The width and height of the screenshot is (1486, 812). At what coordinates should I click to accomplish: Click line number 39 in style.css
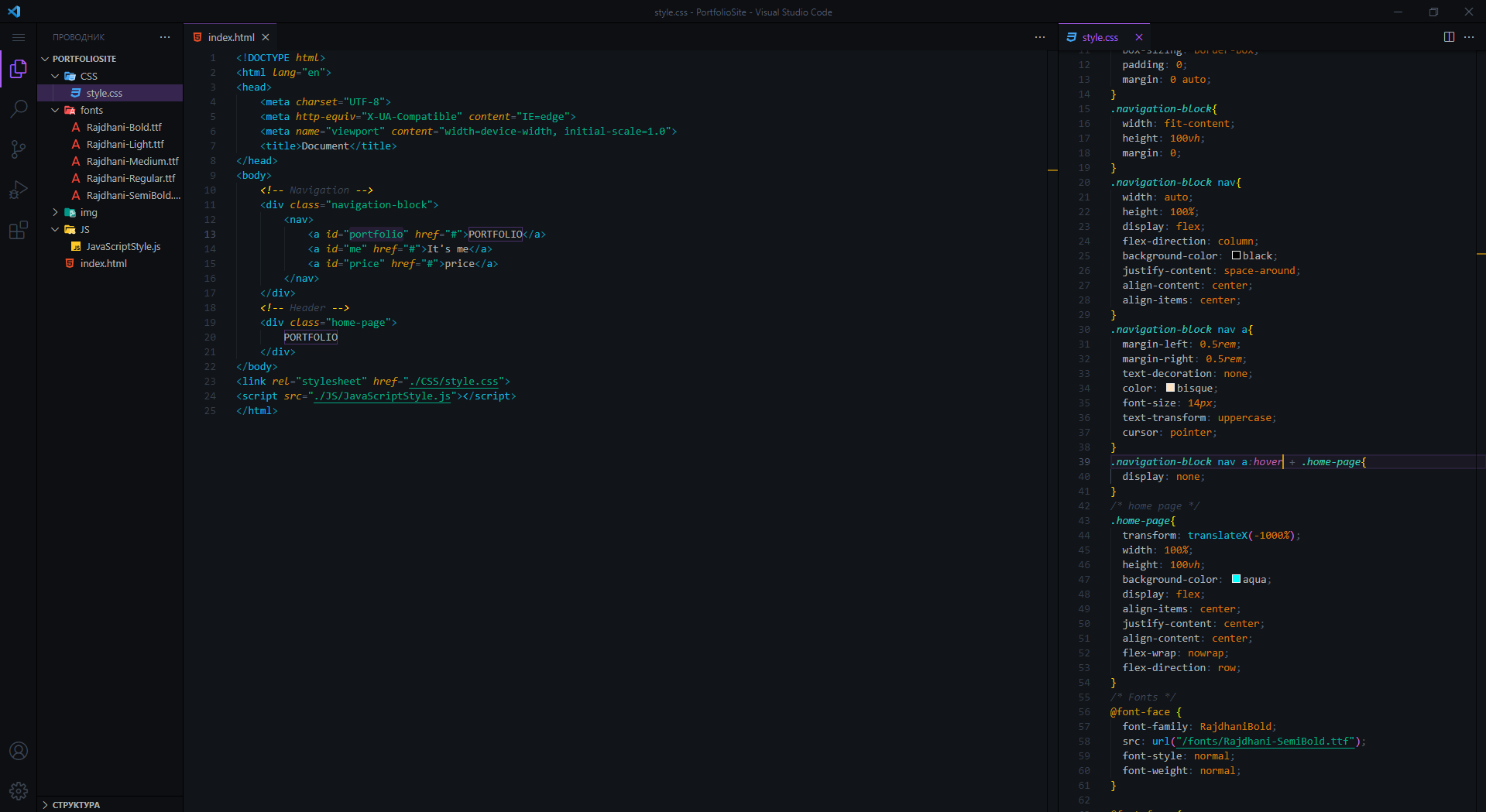click(1084, 462)
